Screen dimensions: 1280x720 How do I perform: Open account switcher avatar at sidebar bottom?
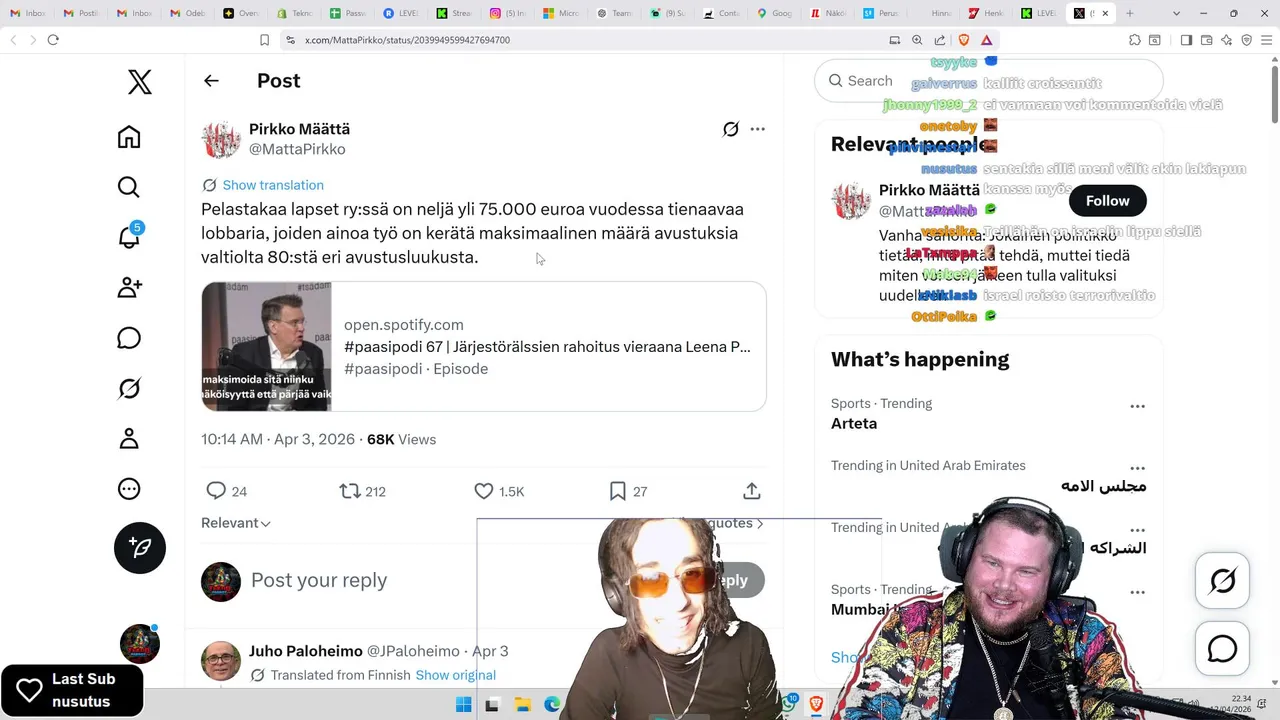pyautogui.click(x=140, y=644)
